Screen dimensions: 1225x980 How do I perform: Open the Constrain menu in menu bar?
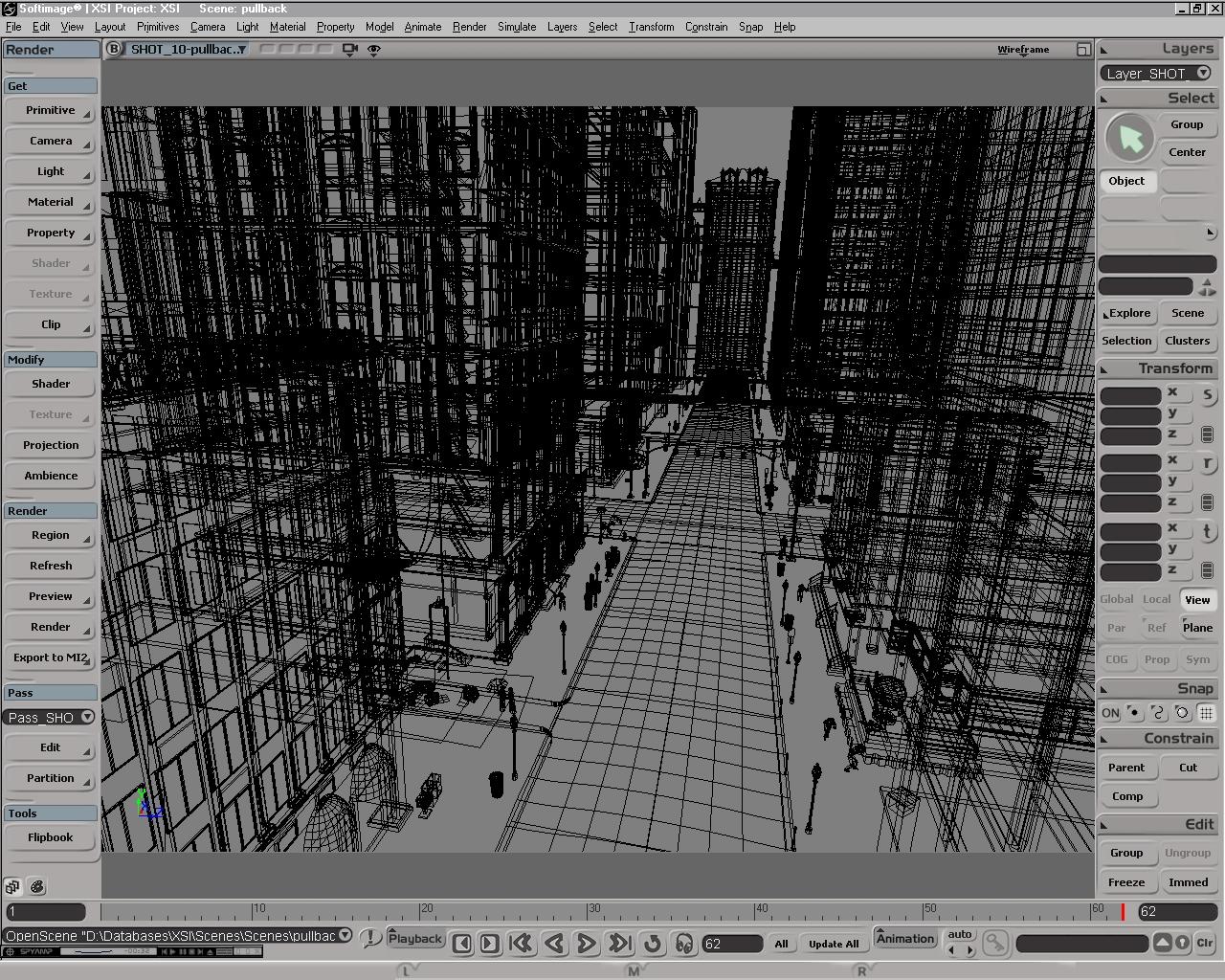point(705,27)
